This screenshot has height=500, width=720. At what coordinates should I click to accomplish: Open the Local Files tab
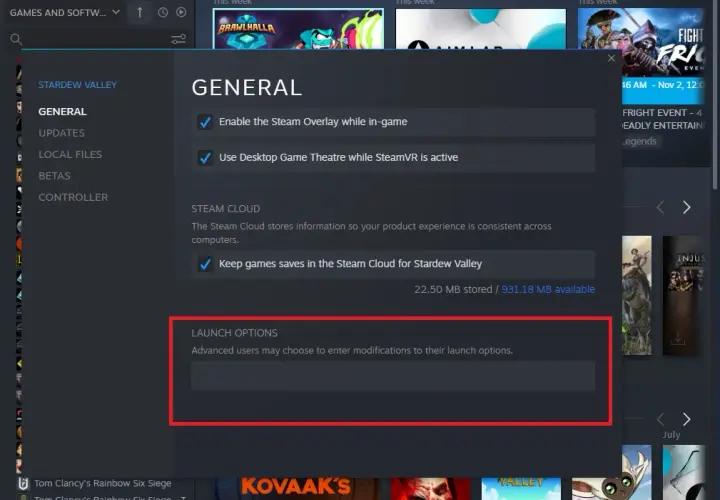click(x=70, y=154)
